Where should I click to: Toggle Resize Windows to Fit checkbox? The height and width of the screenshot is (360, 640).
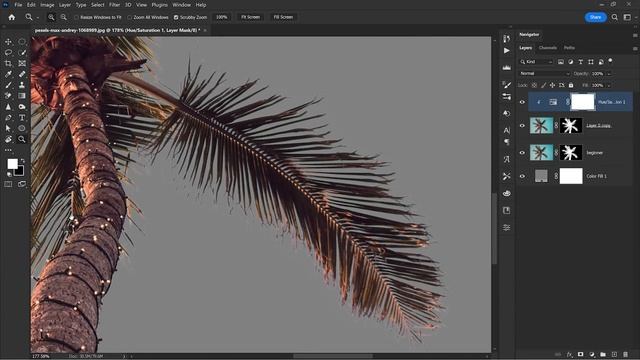[76, 17]
